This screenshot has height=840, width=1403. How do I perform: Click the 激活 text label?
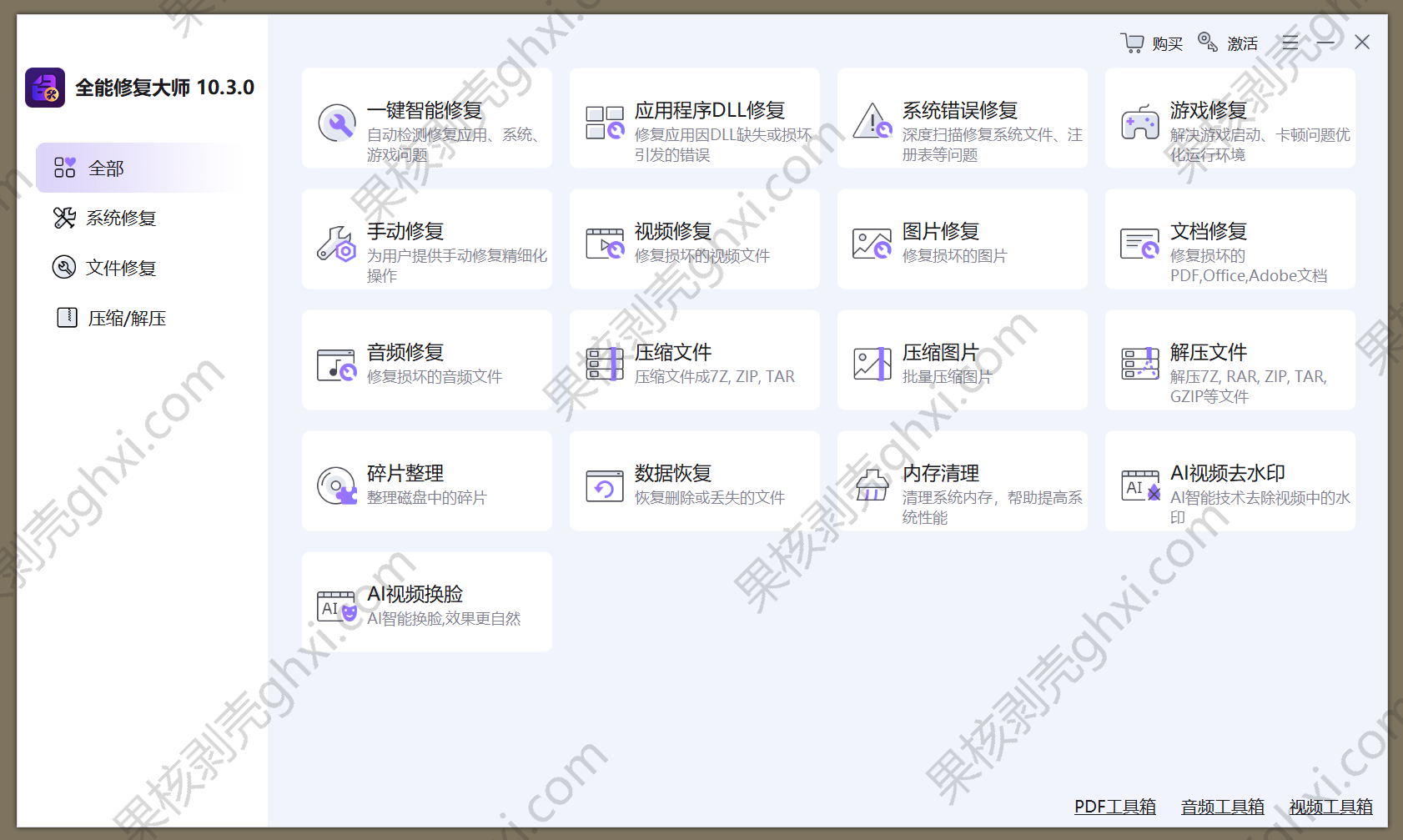pos(1242,43)
